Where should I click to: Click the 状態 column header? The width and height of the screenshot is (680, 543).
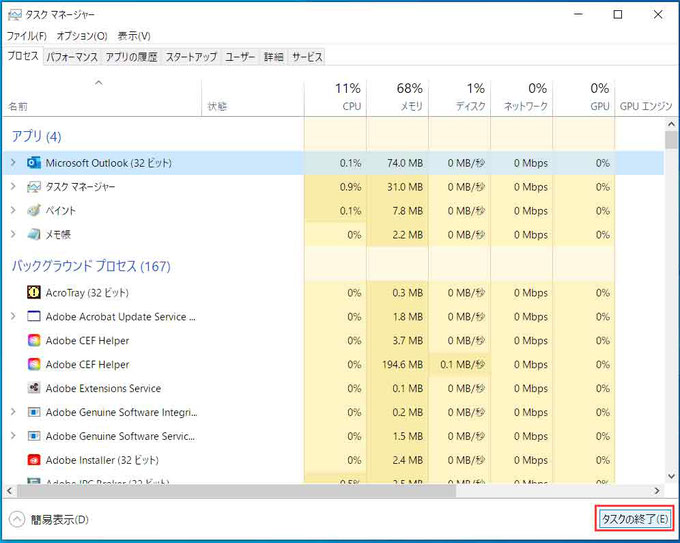(253, 98)
